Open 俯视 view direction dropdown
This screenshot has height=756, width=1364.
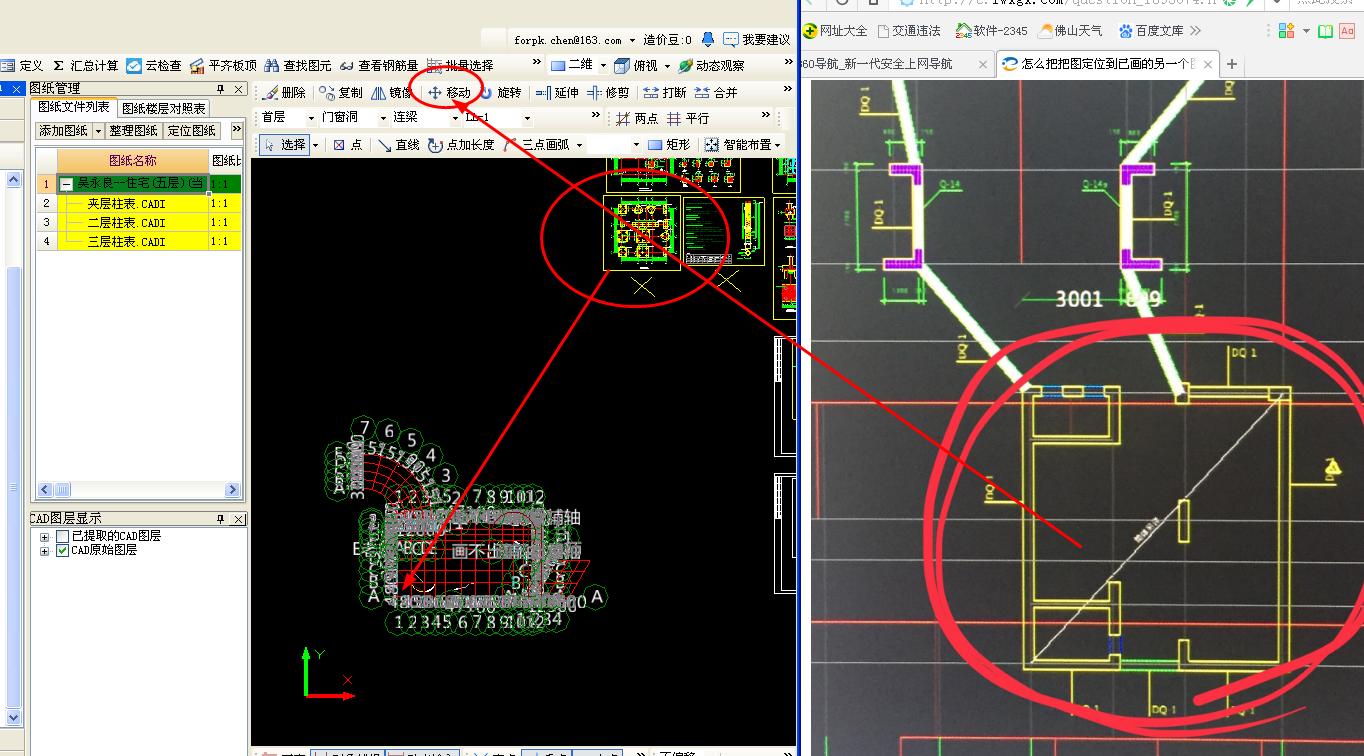667,66
